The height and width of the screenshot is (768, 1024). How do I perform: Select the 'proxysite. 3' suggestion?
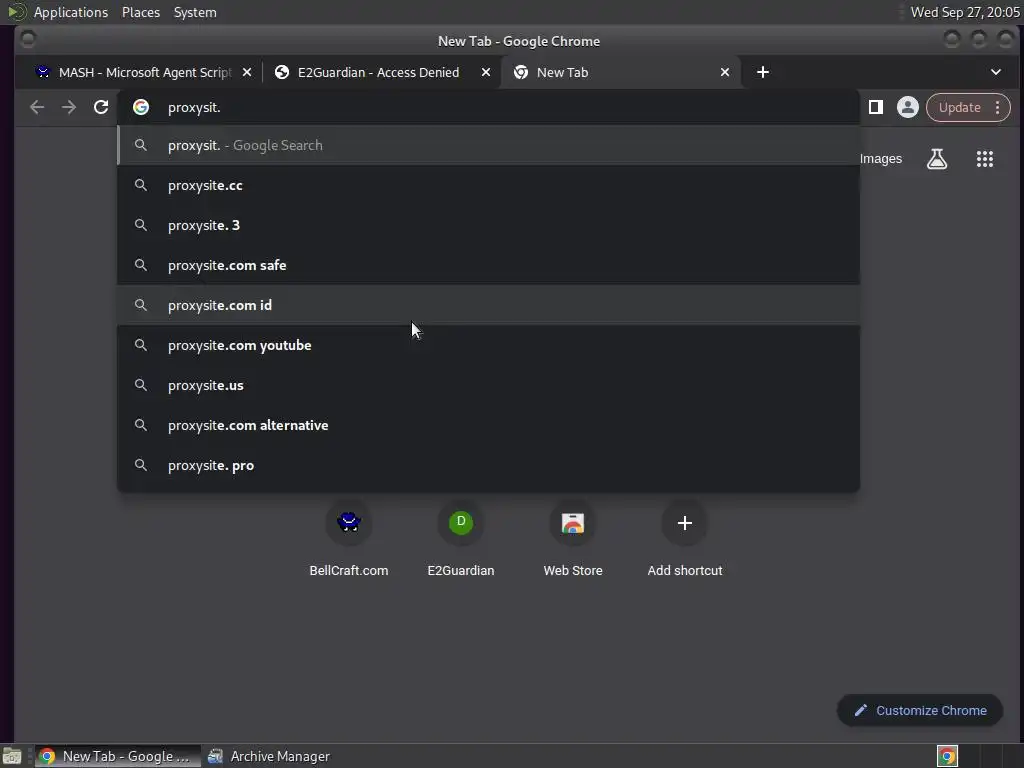click(488, 225)
